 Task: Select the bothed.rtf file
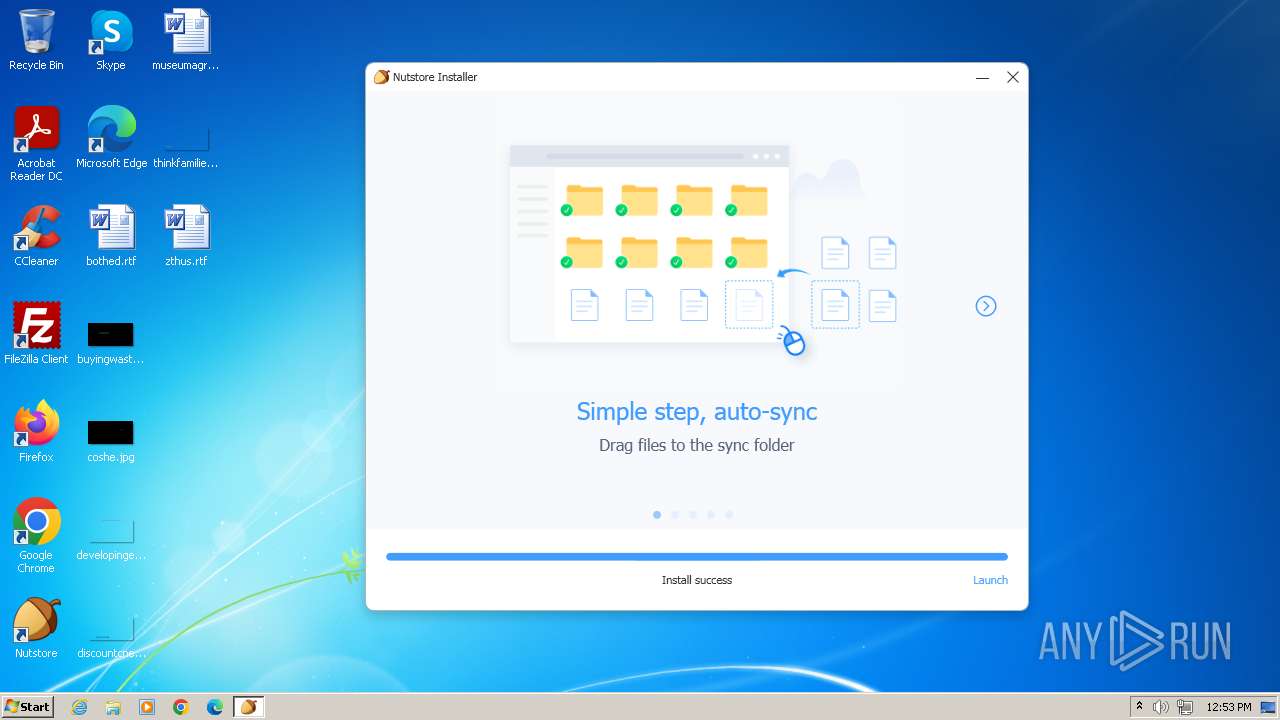111,236
